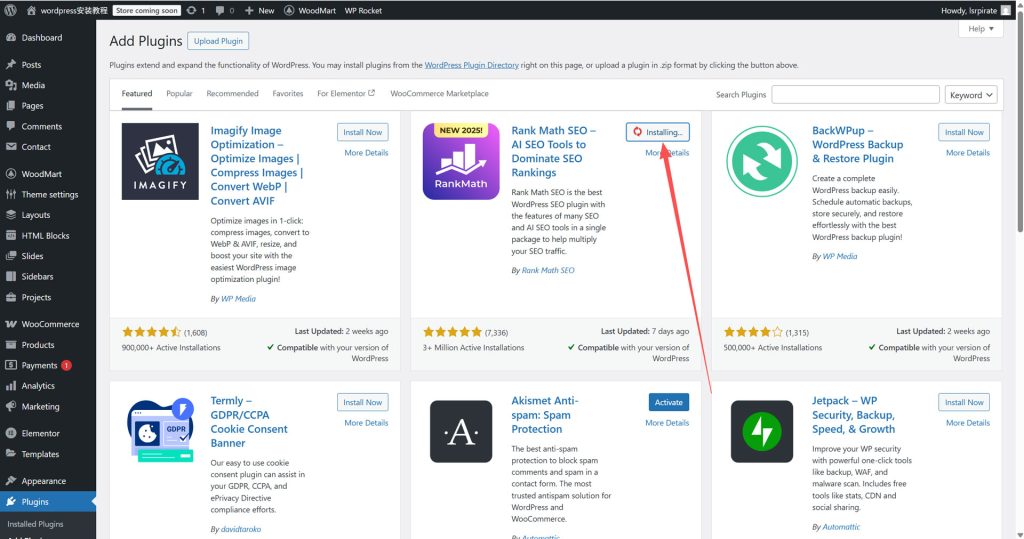Install the Imagify Image Optimization plugin
The image size is (1024, 539).
[x=362, y=132]
